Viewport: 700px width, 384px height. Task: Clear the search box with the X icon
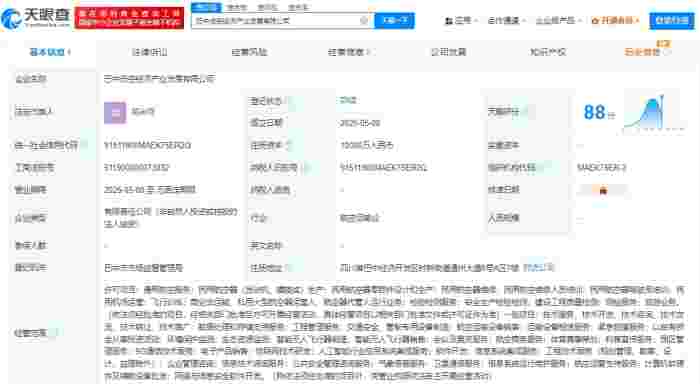pos(364,20)
